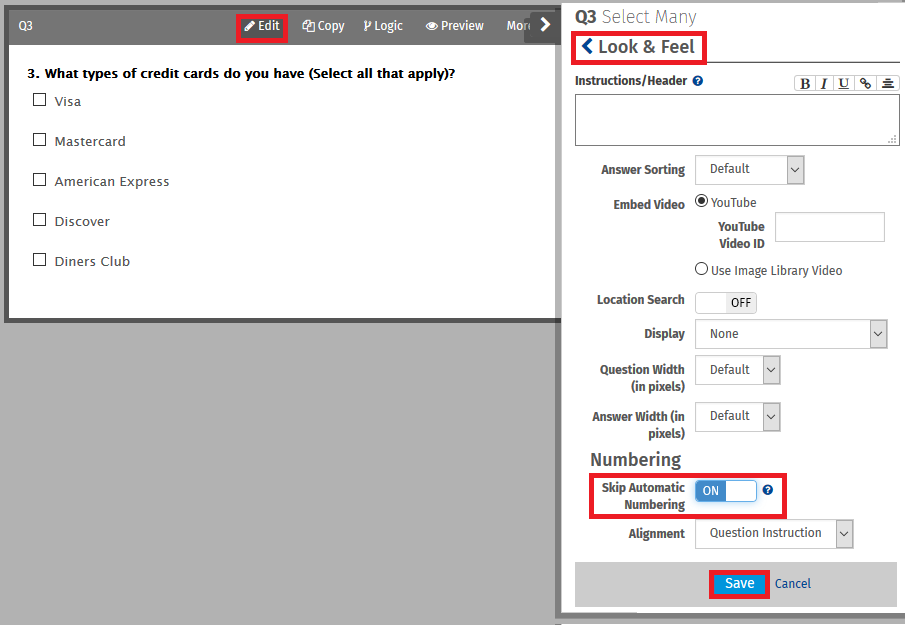Go back via the Look & Feel link
Viewport: 905px width, 625px height.
[638, 47]
